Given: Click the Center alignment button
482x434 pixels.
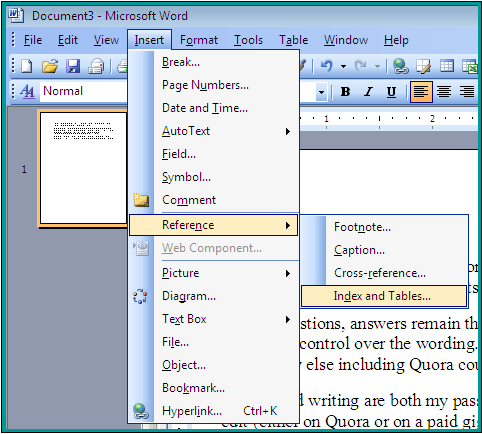Looking at the screenshot, I should (444, 91).
